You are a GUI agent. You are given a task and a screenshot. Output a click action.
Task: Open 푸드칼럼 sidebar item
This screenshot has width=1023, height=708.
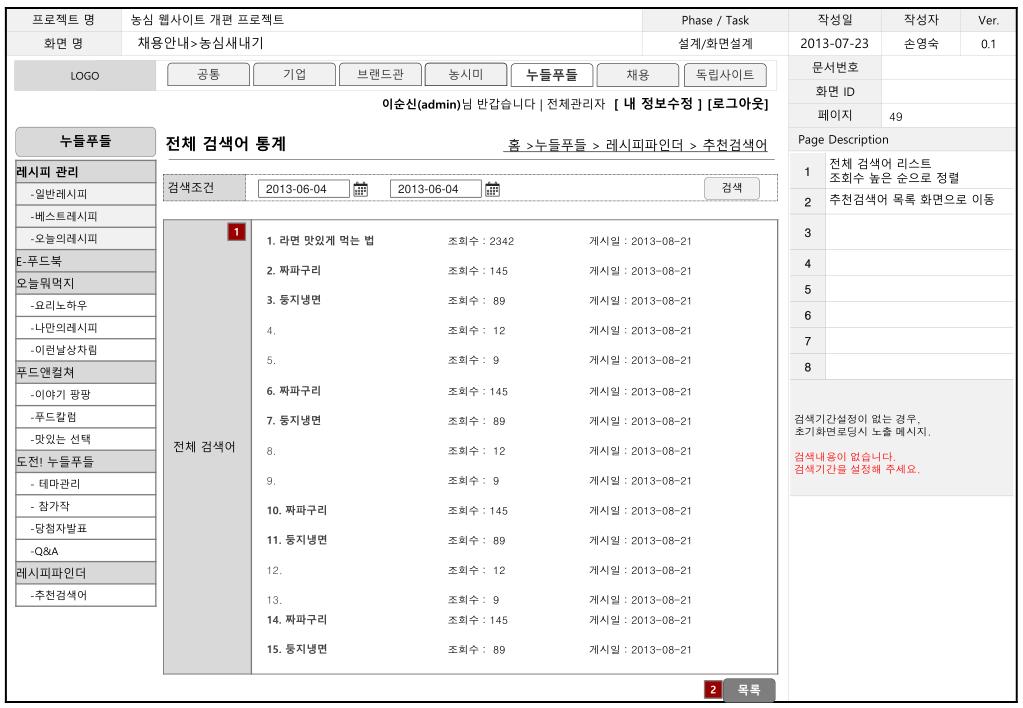(x=85, y=417)
